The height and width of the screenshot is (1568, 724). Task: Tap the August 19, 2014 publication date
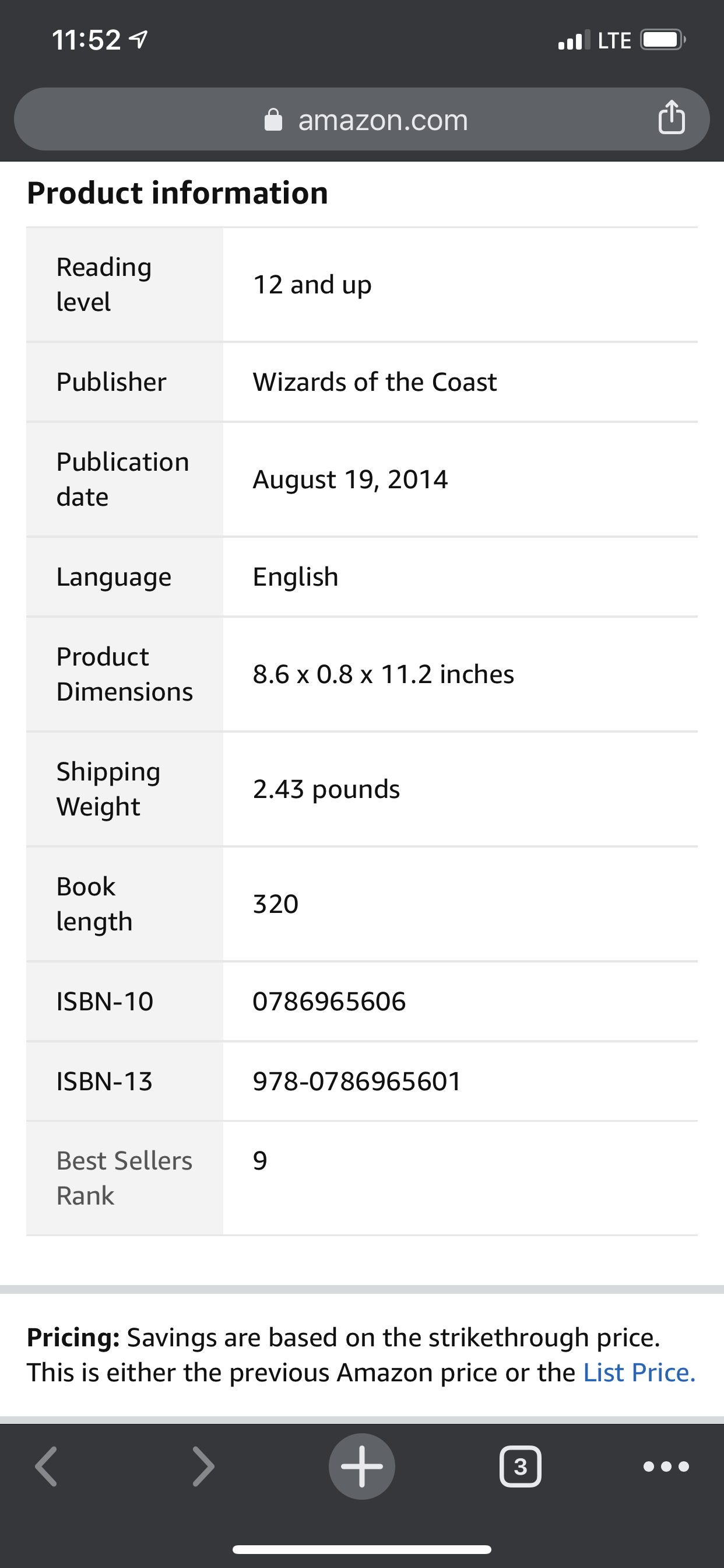tap(350, 480)
